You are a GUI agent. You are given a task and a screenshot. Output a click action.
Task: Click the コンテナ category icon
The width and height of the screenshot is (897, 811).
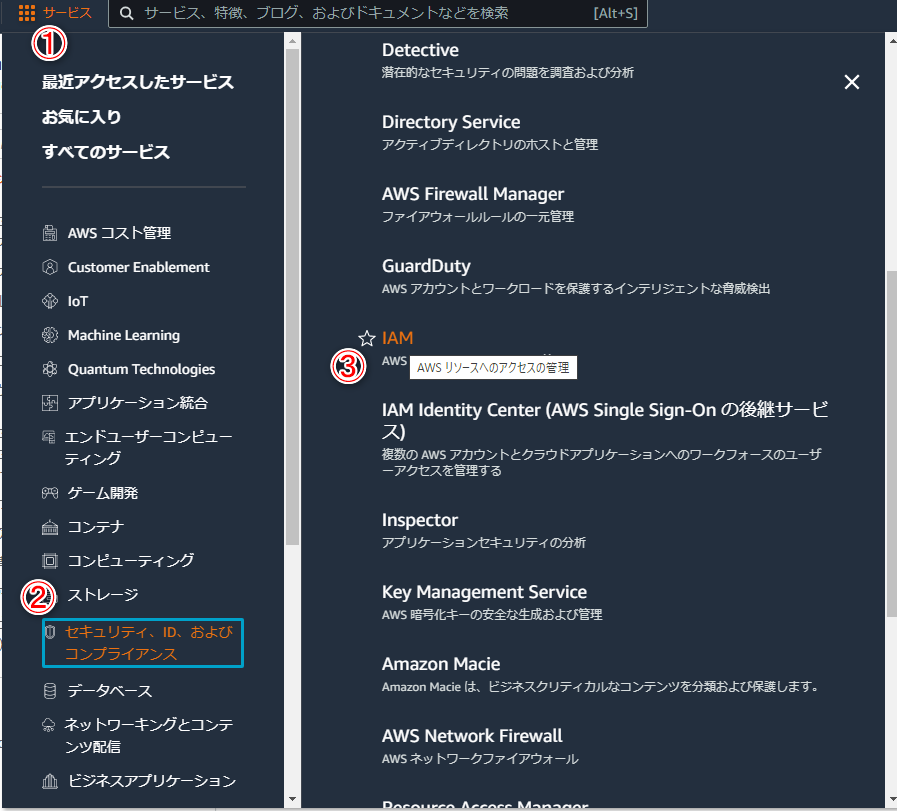pyautogui.click(x=50, y=527)
